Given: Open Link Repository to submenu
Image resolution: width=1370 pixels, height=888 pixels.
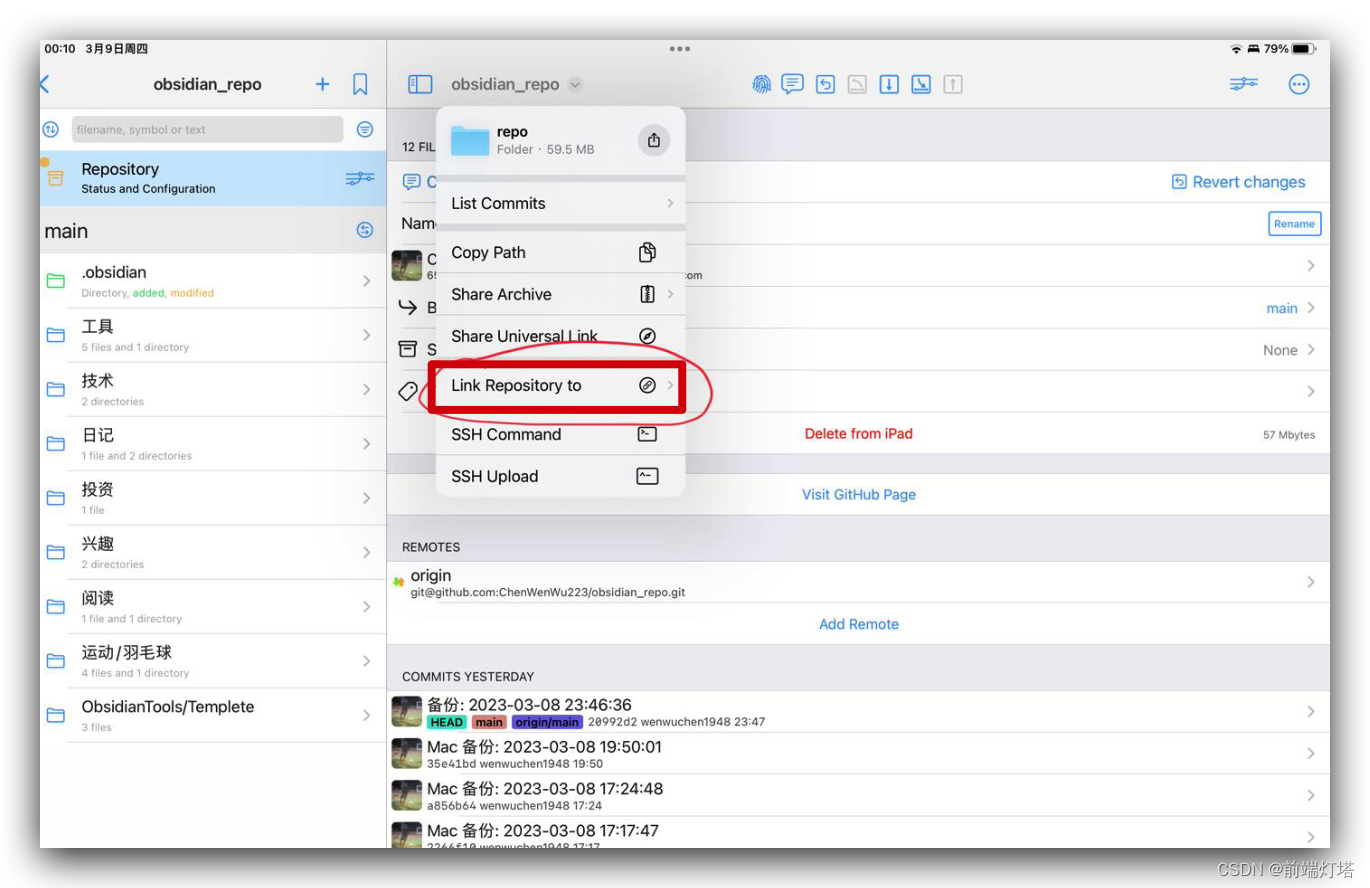Looking at the screenshot, I should click(561, 385).
